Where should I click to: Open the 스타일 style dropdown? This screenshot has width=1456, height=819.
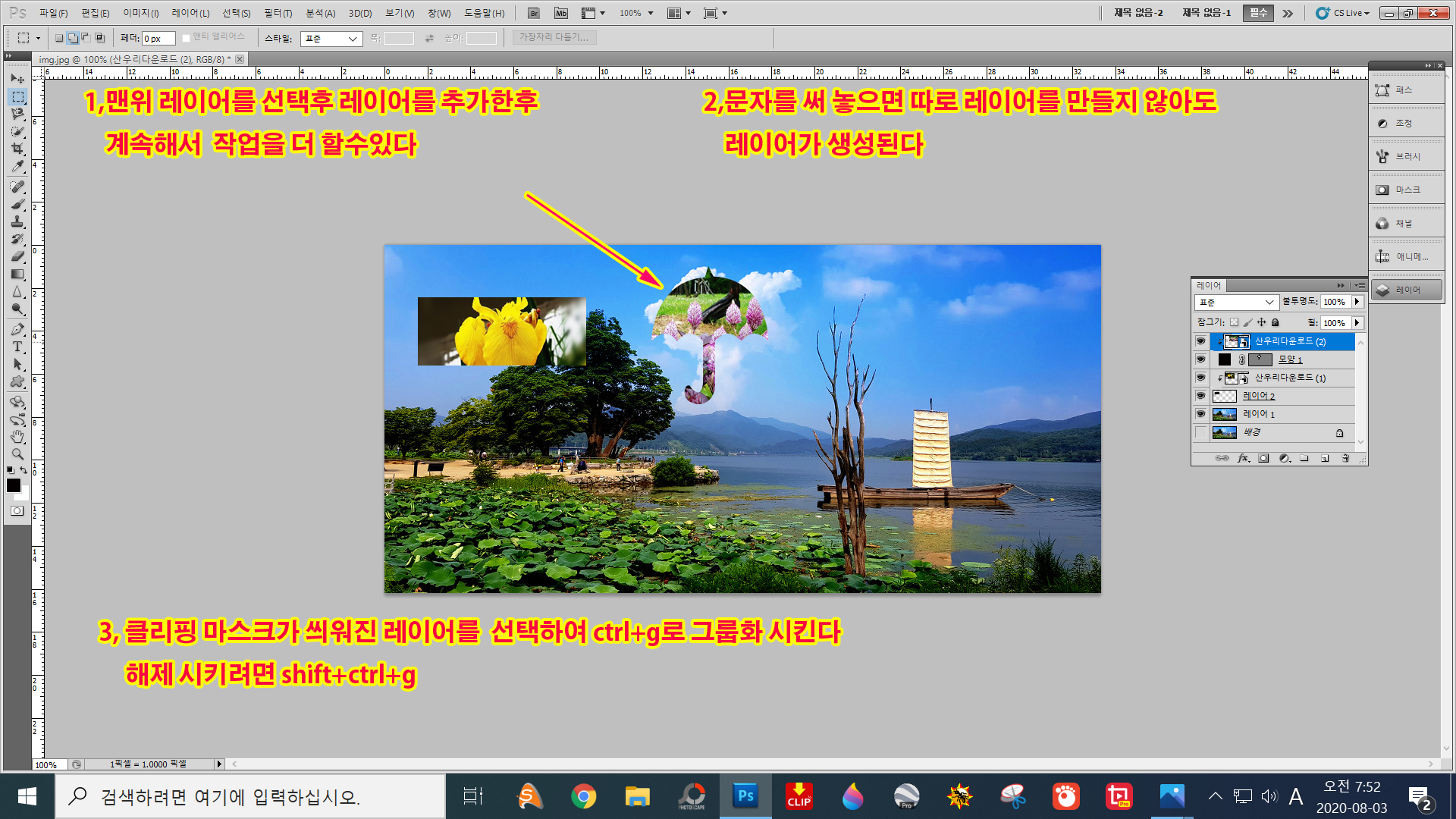point(331,39)
